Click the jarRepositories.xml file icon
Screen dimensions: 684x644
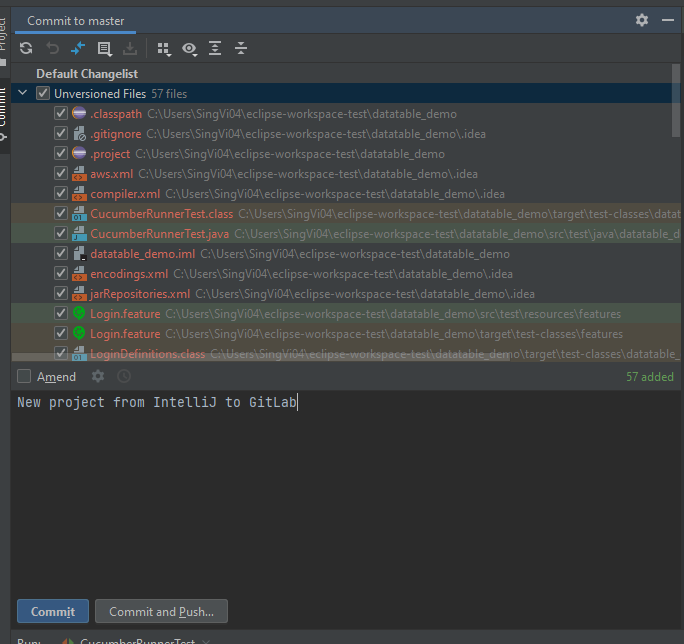click(x=79, y=294)
